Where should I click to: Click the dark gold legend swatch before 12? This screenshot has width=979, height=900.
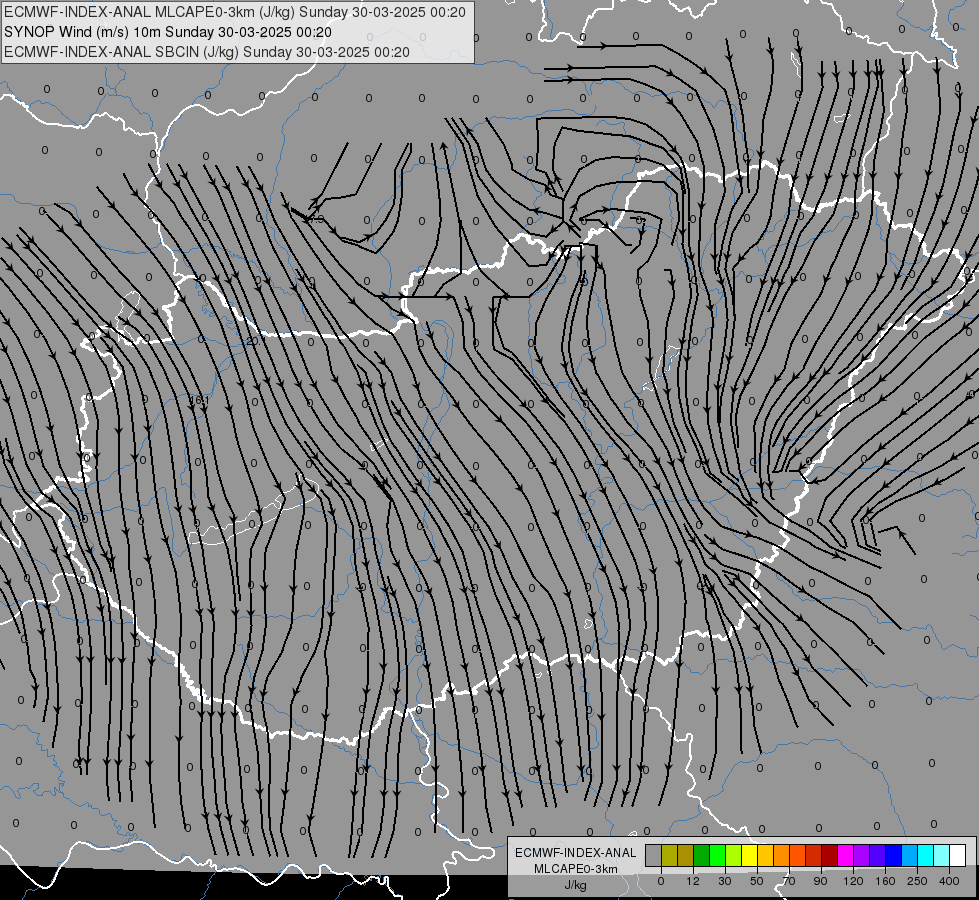tap(686, 856)
